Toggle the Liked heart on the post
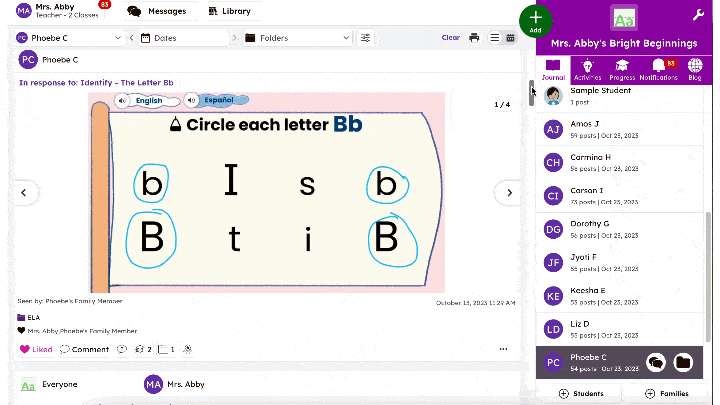Screen dimensions: 720x405 click(x=36, y=349)
